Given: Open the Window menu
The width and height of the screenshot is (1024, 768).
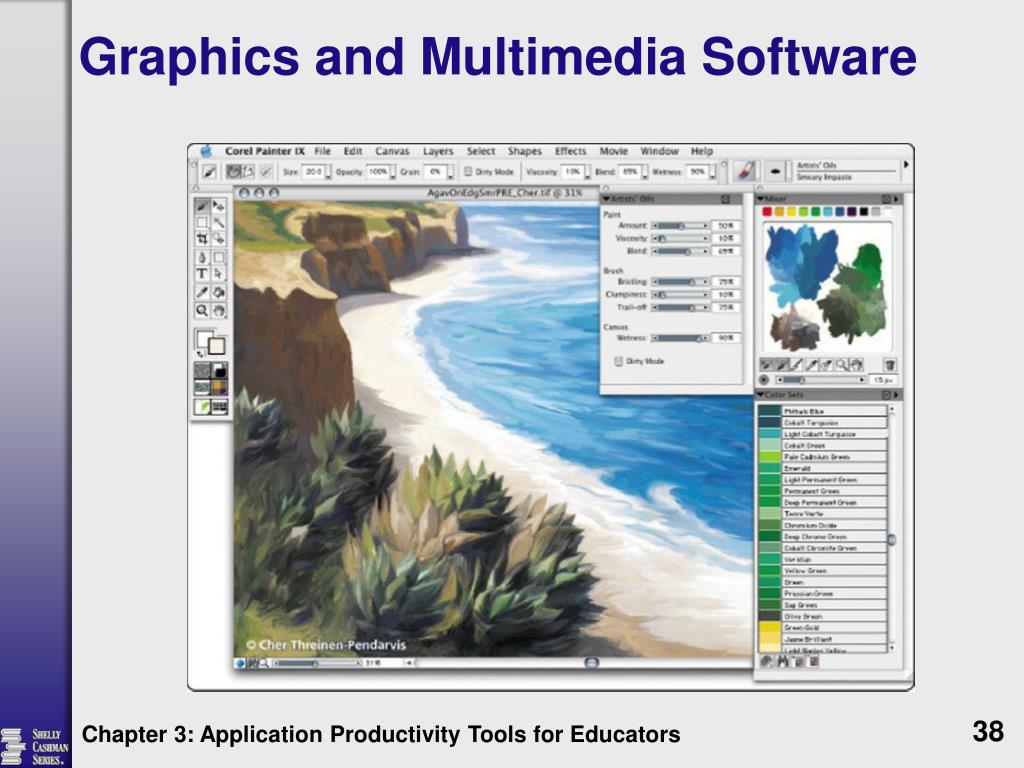Looking at the screenshot, I should 659,151.
